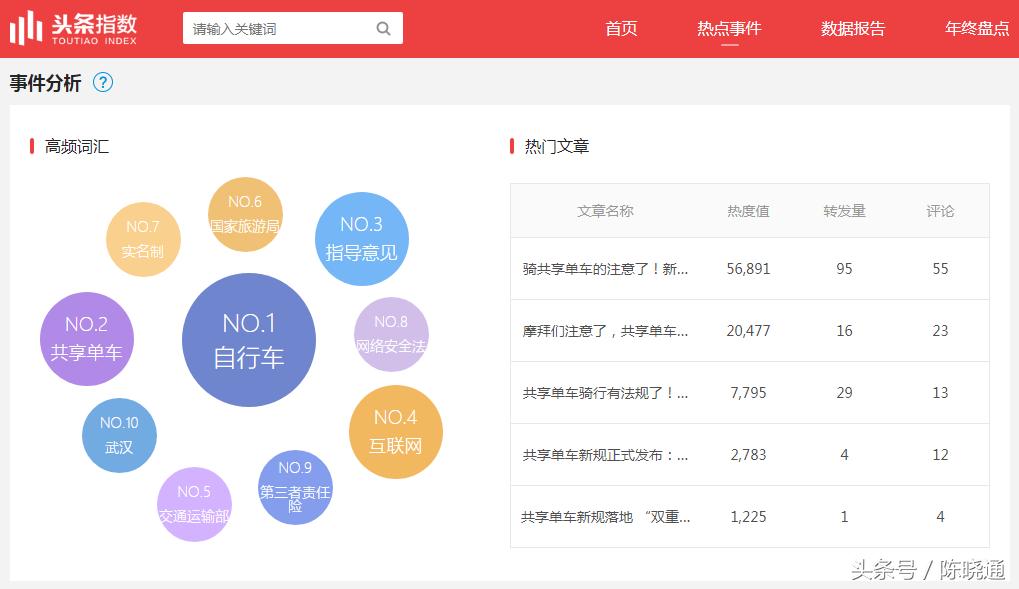
Task: Switch to the 首页 tab
Action: 620,29
